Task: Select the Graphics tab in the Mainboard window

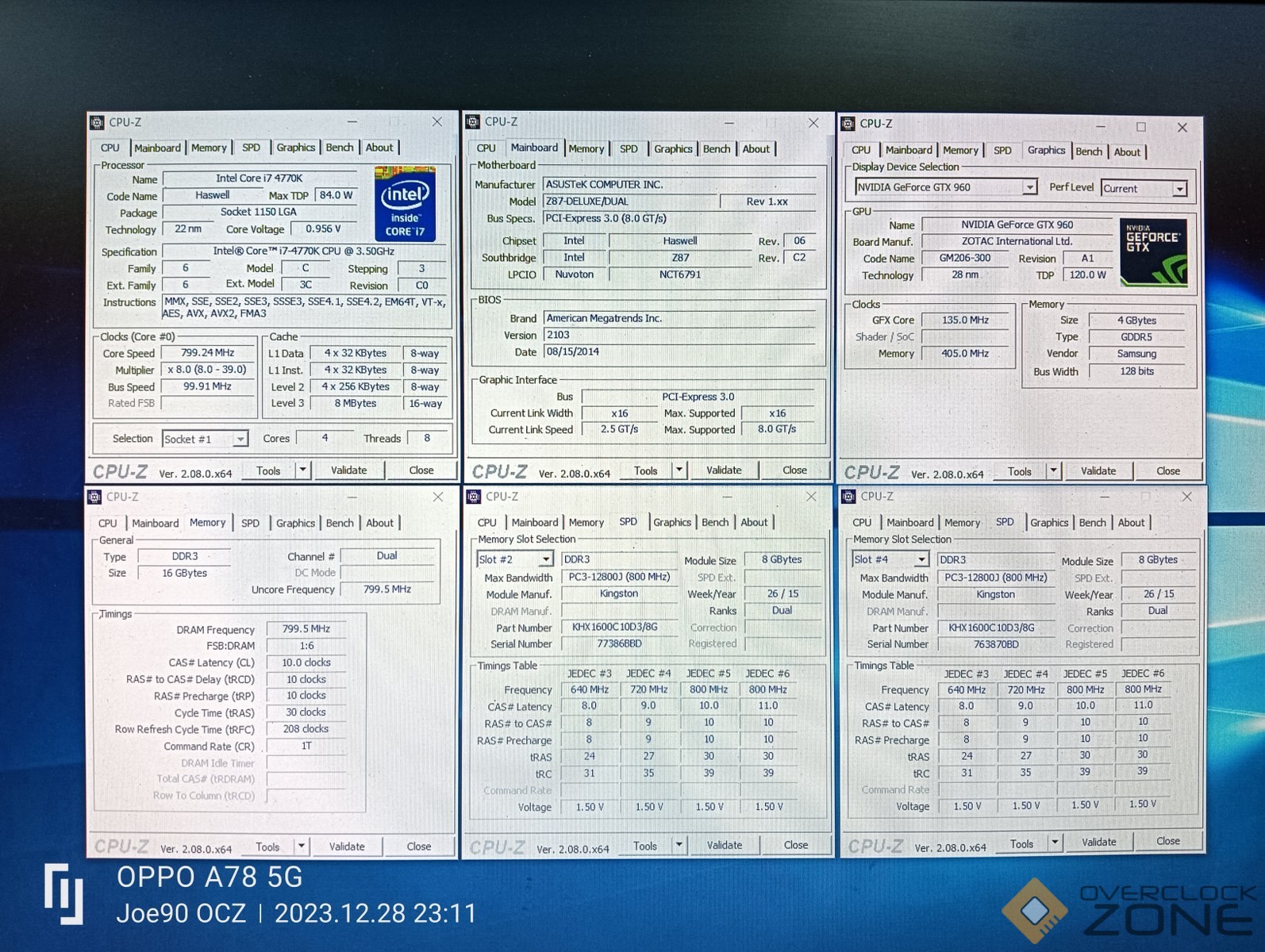Action: click(673, 148)
